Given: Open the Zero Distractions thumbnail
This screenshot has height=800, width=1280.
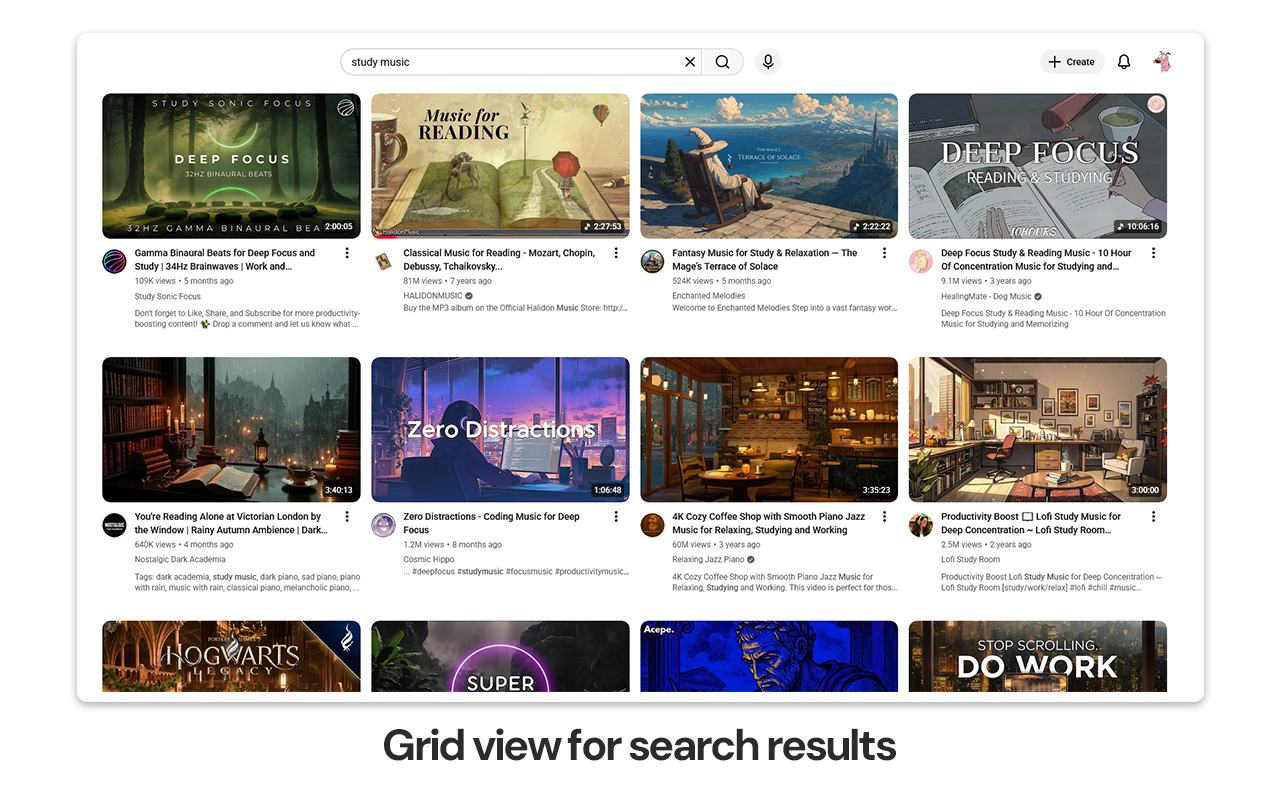Looking at the screenshot, I should pyautogui.click(x=500, y=429).
